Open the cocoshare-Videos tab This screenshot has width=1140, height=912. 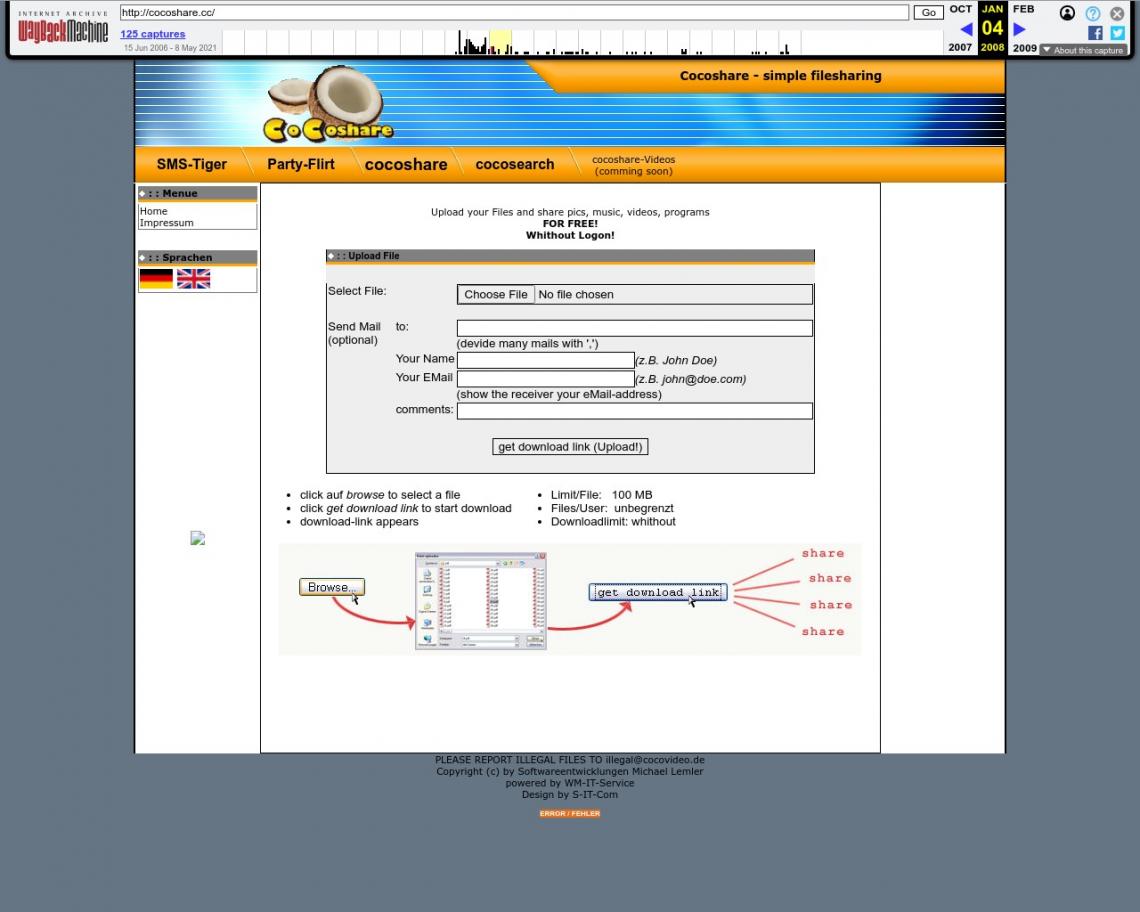coord(633,165)
